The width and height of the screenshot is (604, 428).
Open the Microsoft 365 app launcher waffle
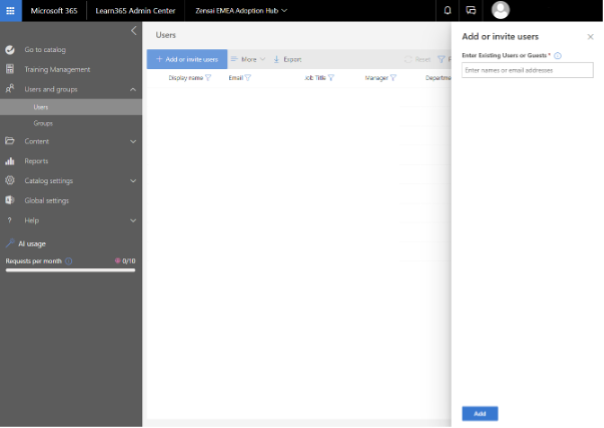[10, 10]
